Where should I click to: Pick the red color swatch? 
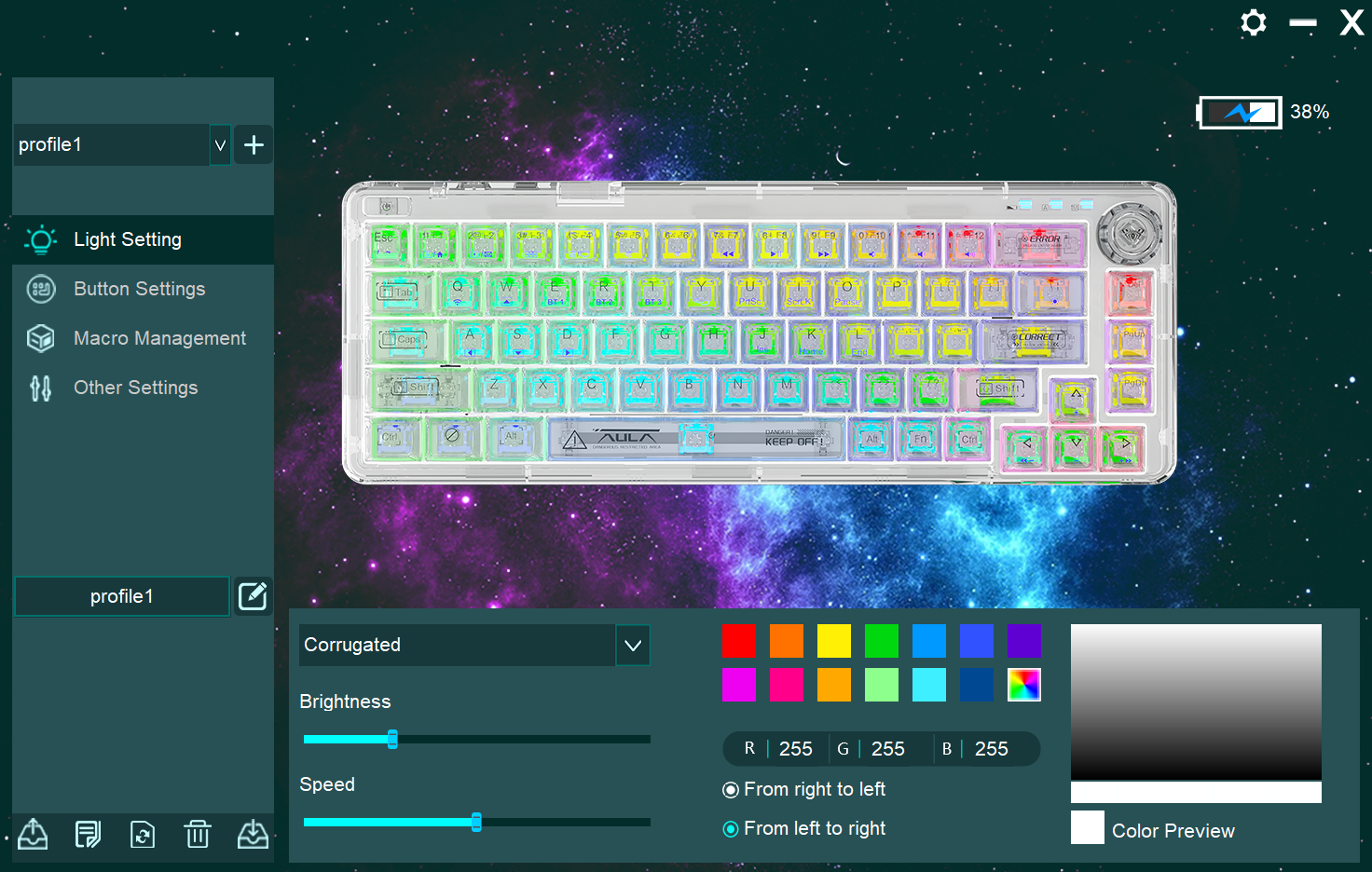tap(739, 641)
